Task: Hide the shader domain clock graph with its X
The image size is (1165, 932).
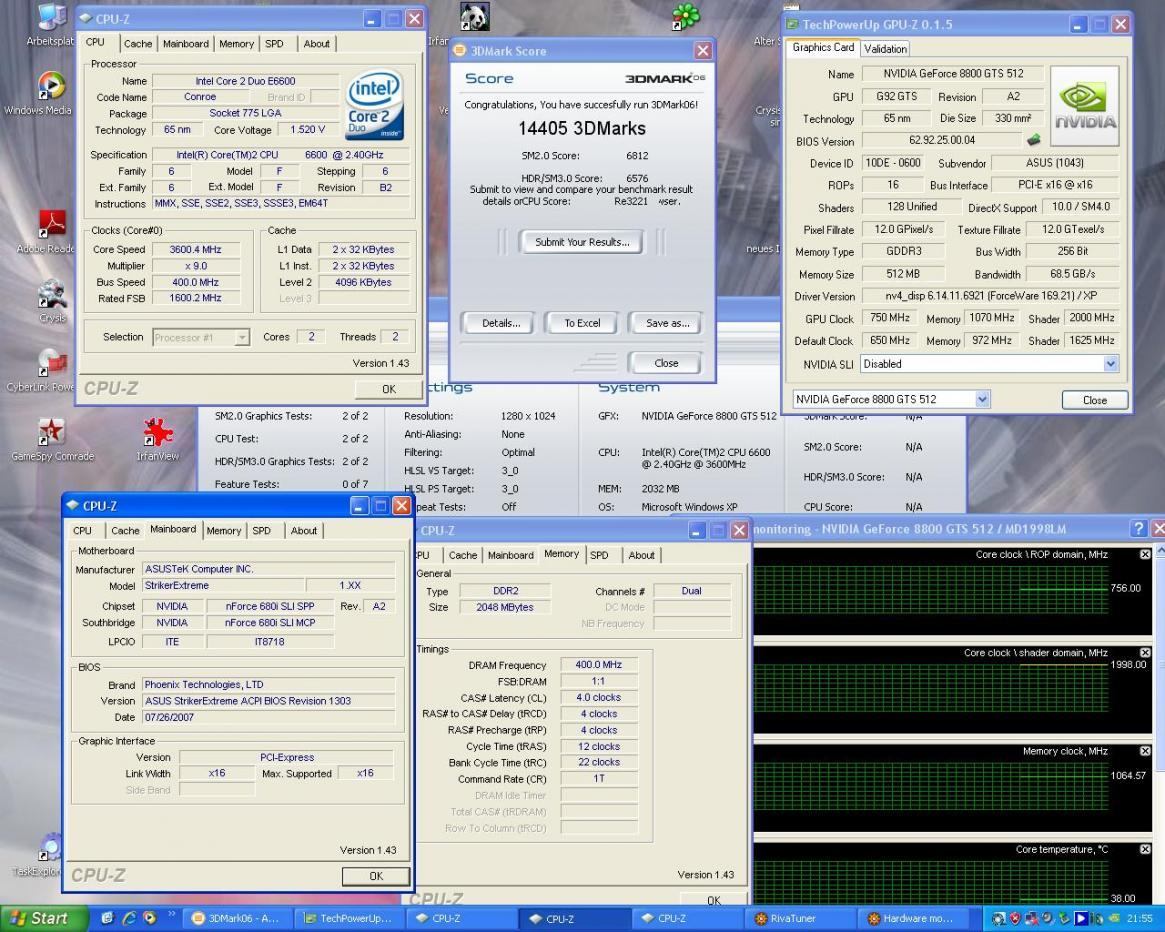Action: pyautogui.click(x=1145, y=653)
